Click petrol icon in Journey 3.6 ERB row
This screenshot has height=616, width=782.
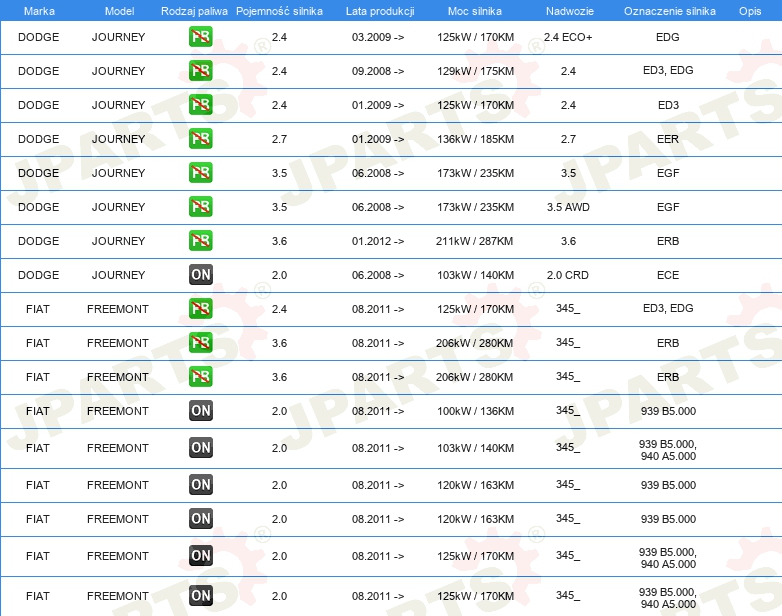(200, 240)
